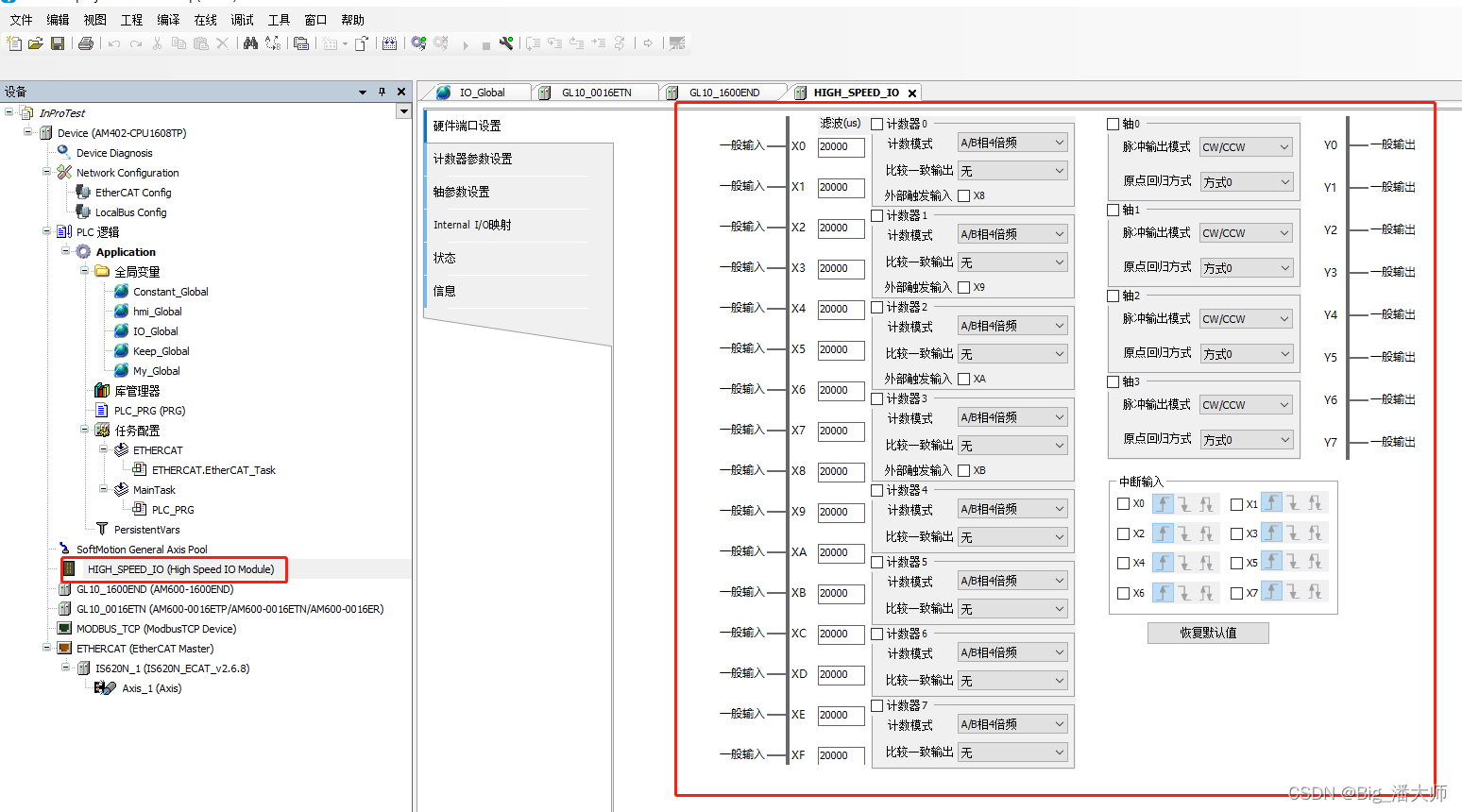Click the Build download icon in toolbar
The width and height of the screenshot is (1462, 812).
[x=389, y=43]
